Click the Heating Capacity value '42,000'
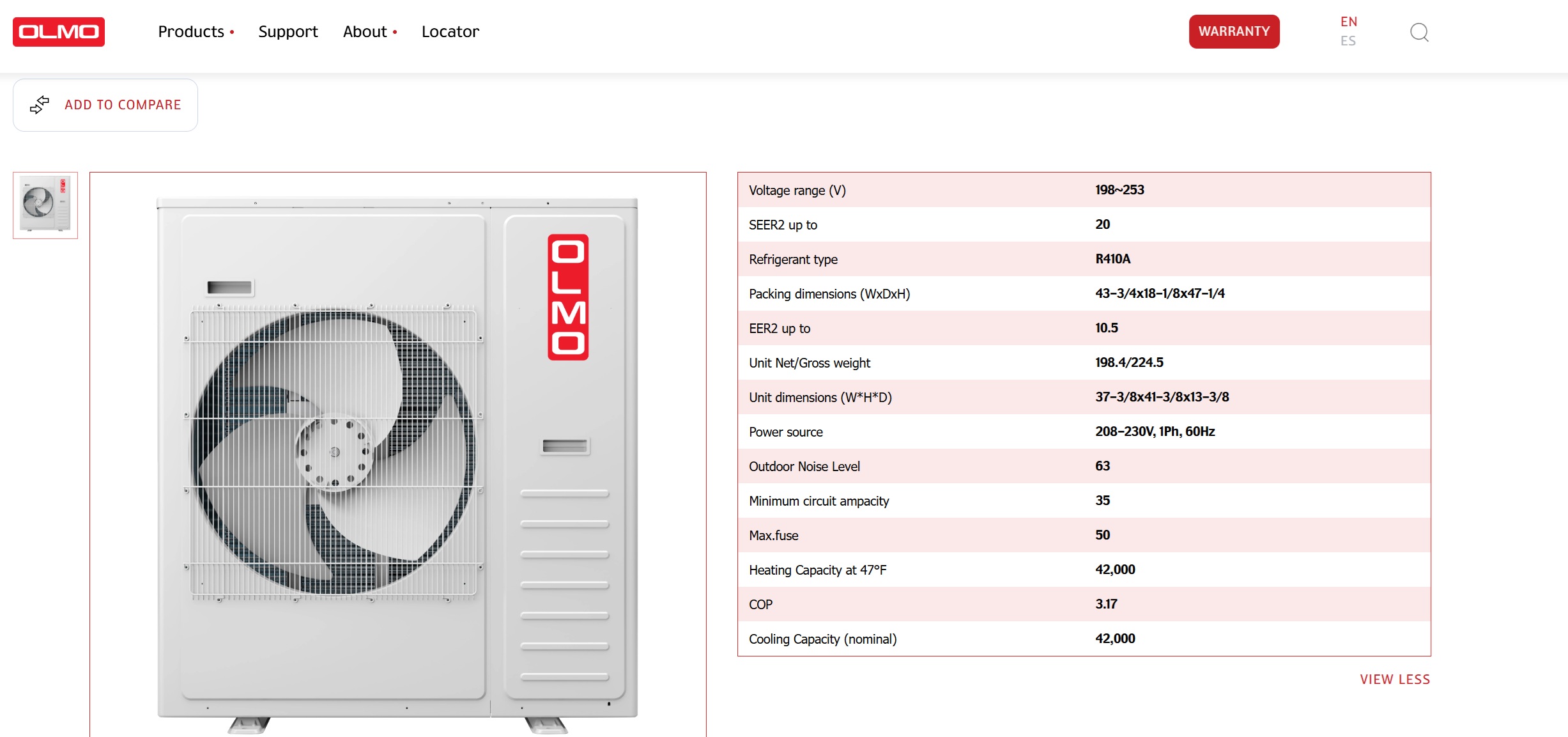1568x737 pixels. [1115, 570]
